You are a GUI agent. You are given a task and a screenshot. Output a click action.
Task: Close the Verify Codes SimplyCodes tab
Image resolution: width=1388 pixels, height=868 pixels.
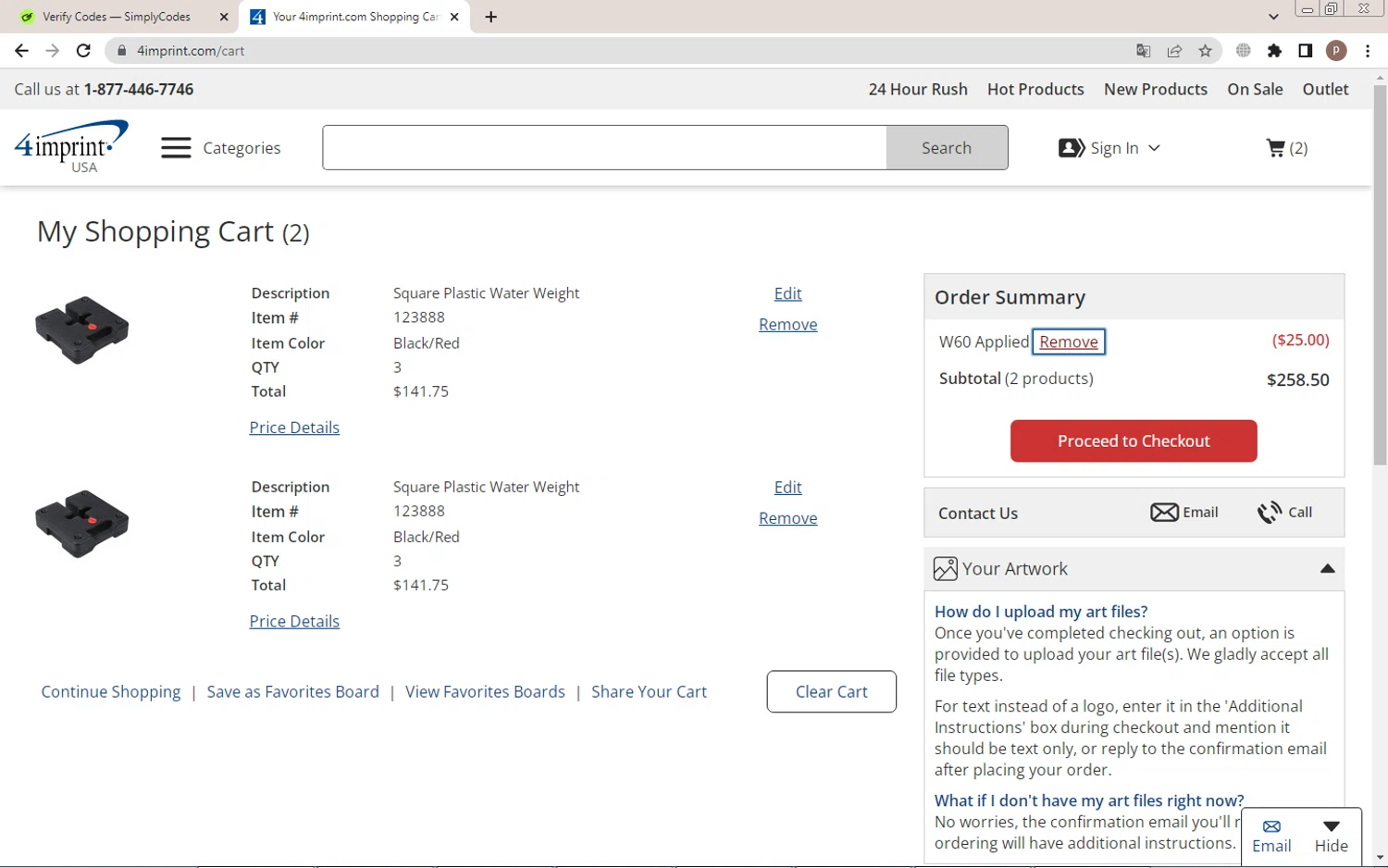(224, 17)
